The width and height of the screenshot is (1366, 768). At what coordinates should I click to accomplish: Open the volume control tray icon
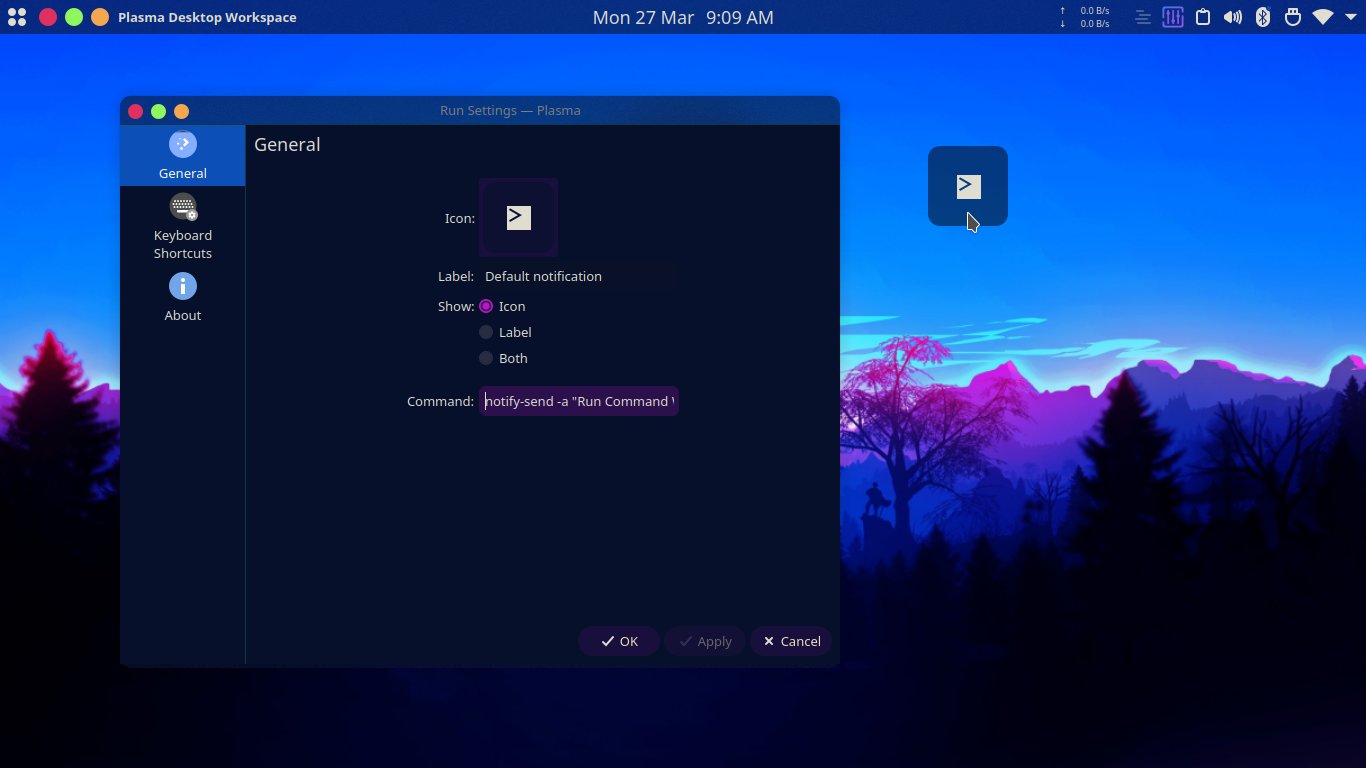pos(1233,17)
